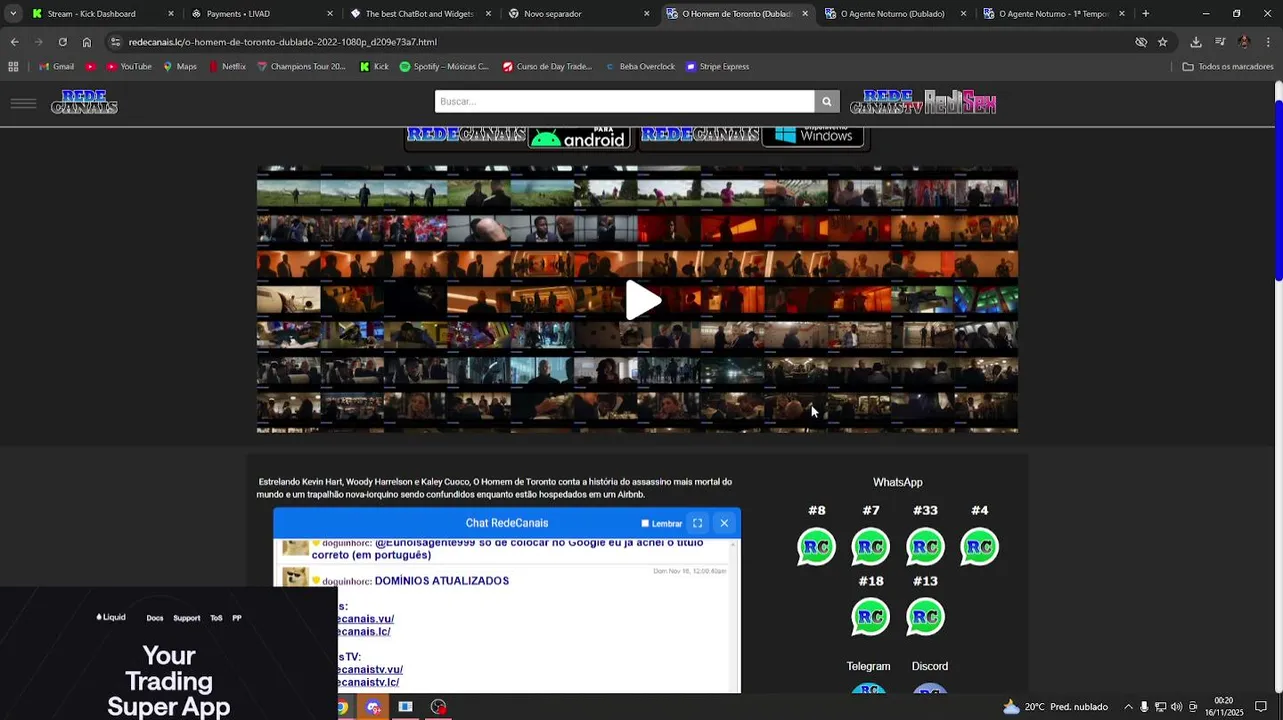The image size is (1283, 720).
Task: Open a new browser tab
Action: coord(1145,14)
